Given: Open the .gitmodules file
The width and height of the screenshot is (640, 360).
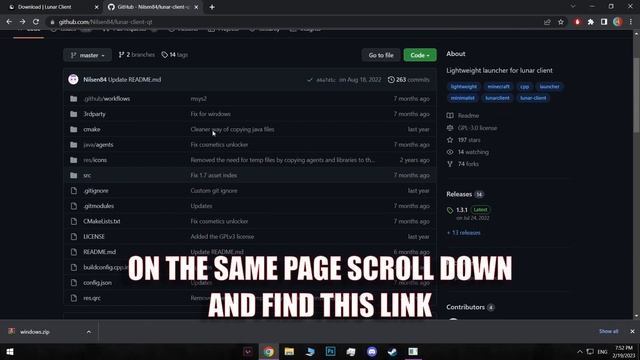Looking at the screenshot, I should 99,206.
